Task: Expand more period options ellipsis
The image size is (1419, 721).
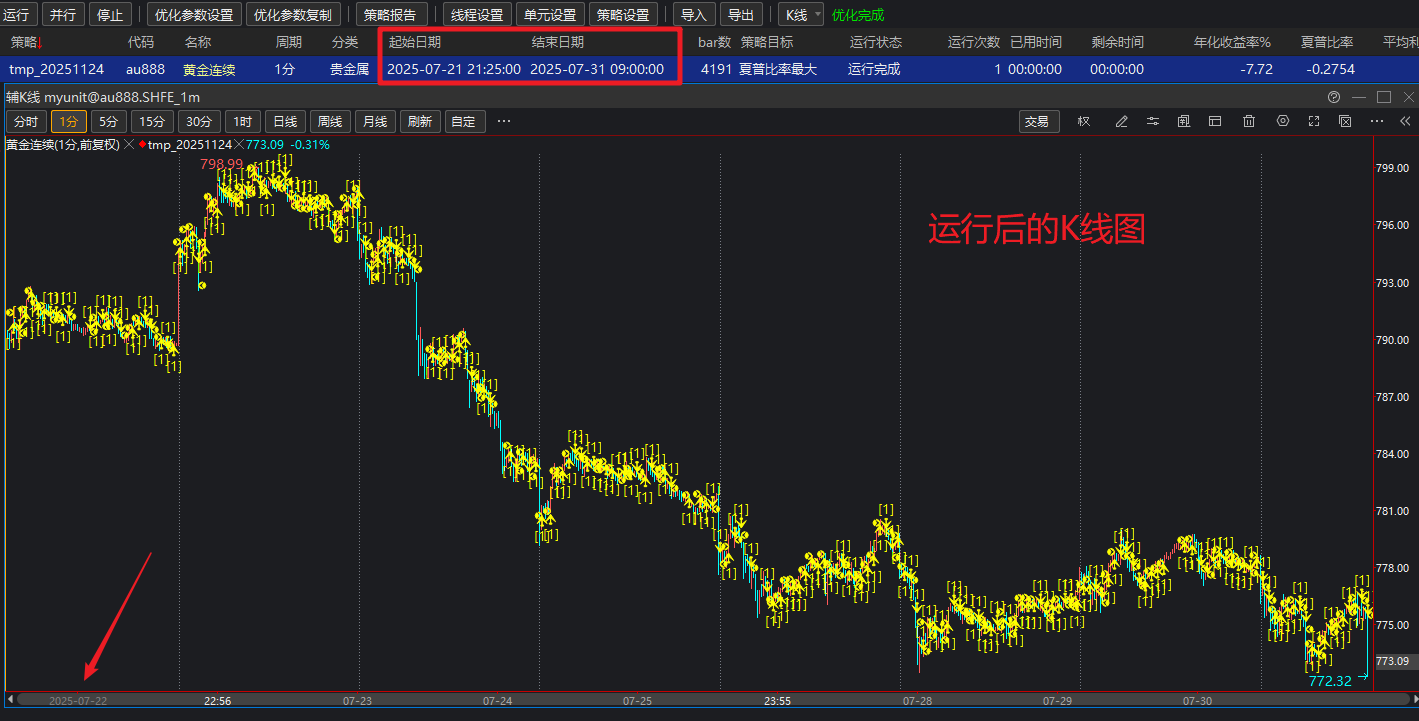Action: [x=504, y=122]
